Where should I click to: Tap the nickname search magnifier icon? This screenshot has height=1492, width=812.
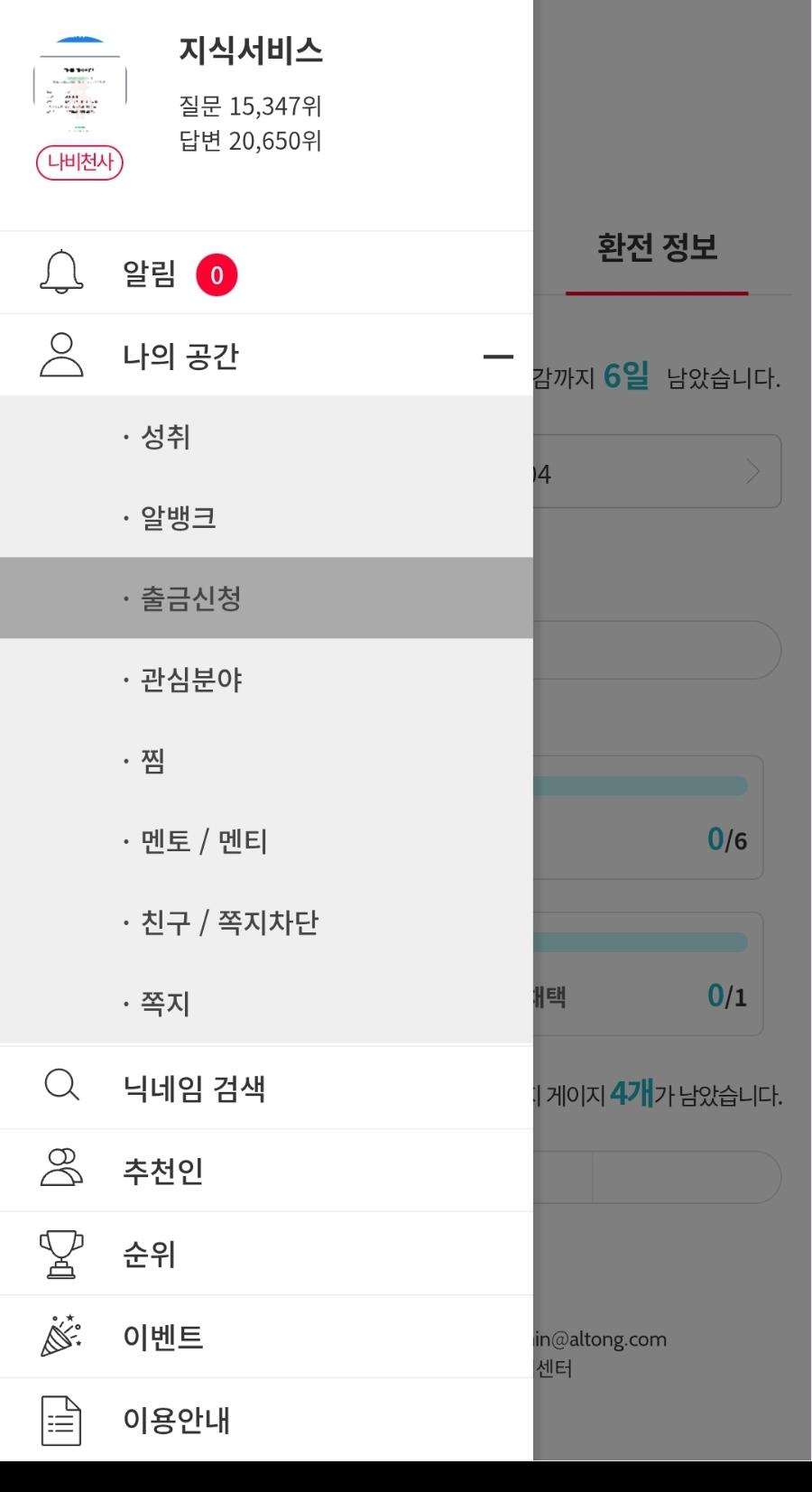61,1086
